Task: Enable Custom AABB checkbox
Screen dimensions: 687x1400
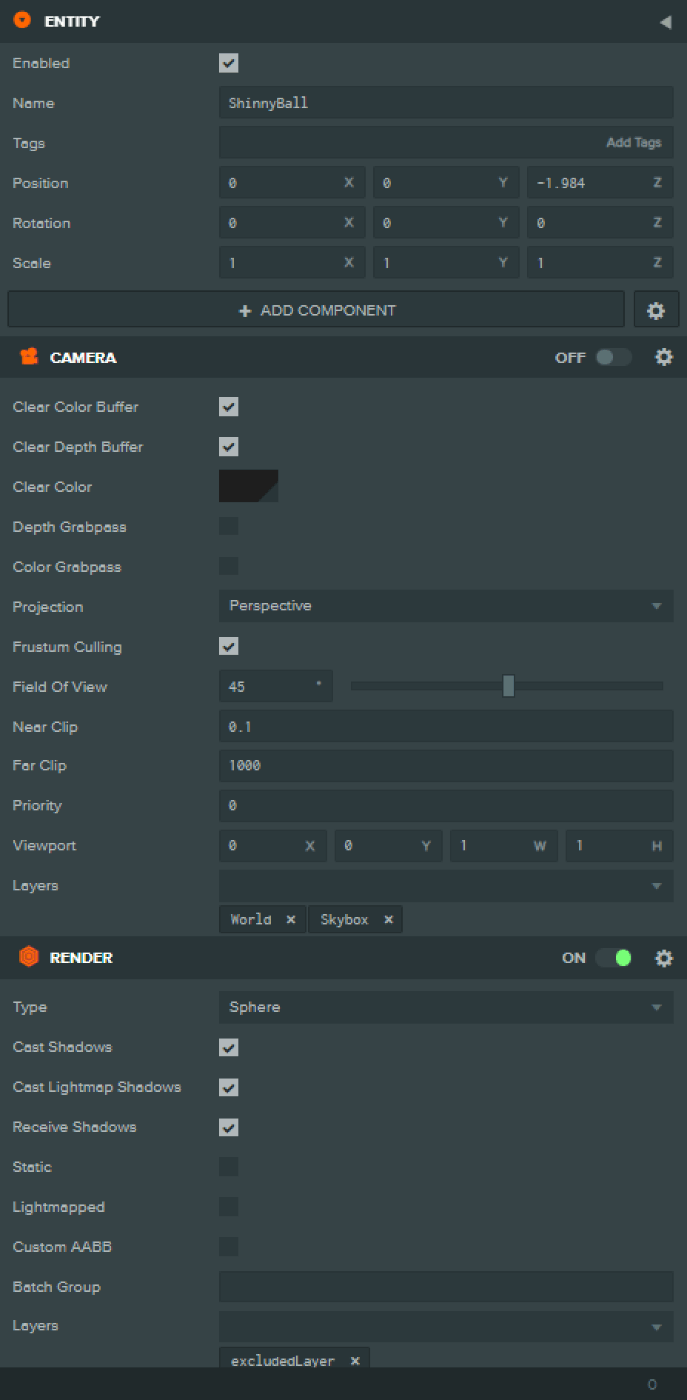Action: (x=229, y=1247)
